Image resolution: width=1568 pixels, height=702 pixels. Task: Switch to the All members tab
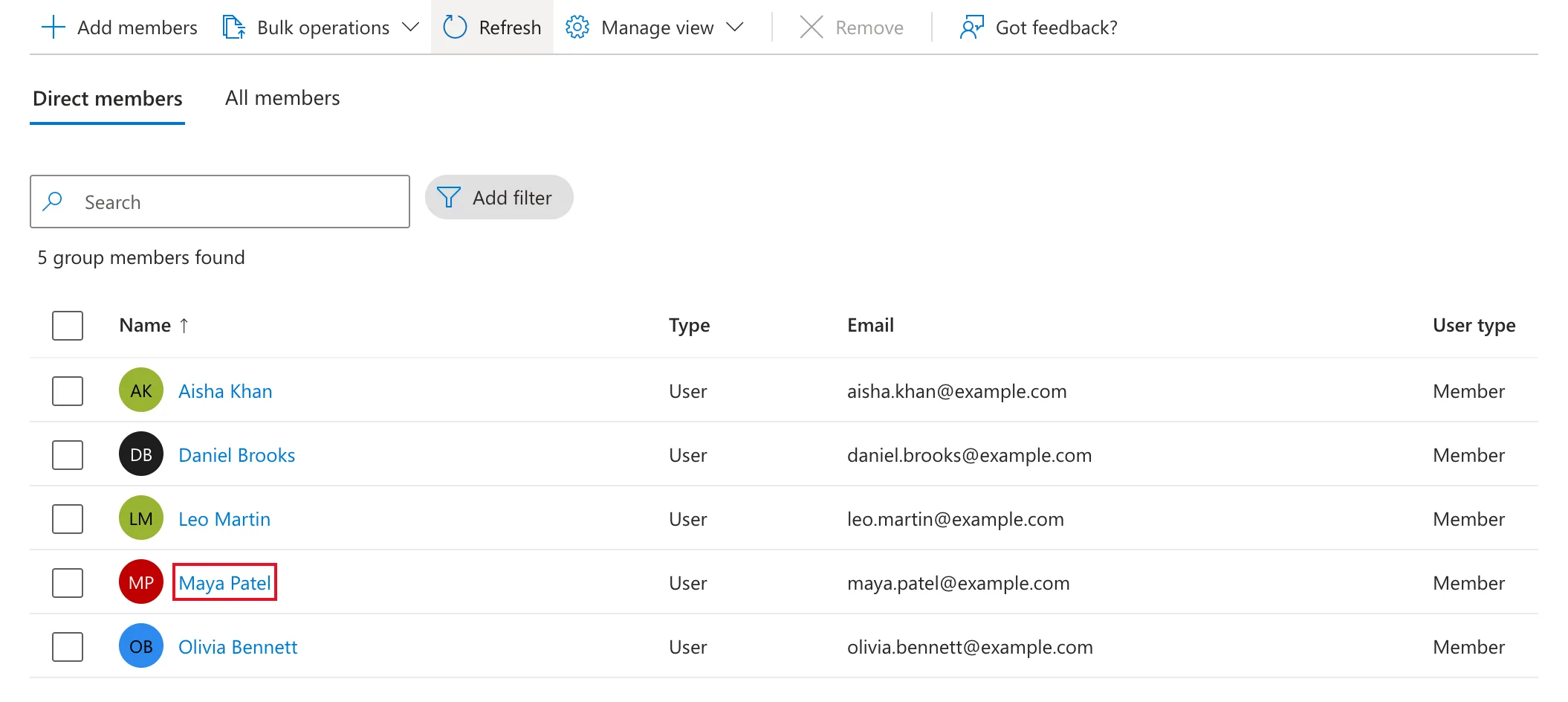[282, 98]
